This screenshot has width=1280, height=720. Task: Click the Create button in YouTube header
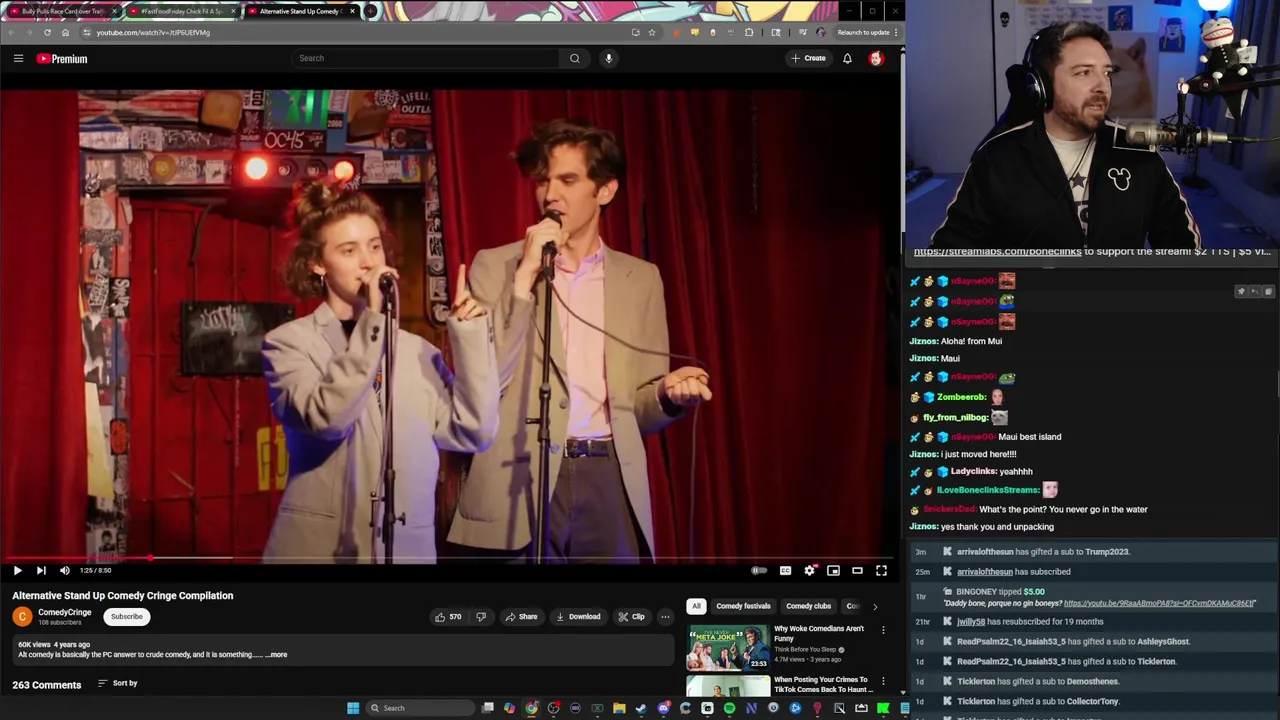808,58
